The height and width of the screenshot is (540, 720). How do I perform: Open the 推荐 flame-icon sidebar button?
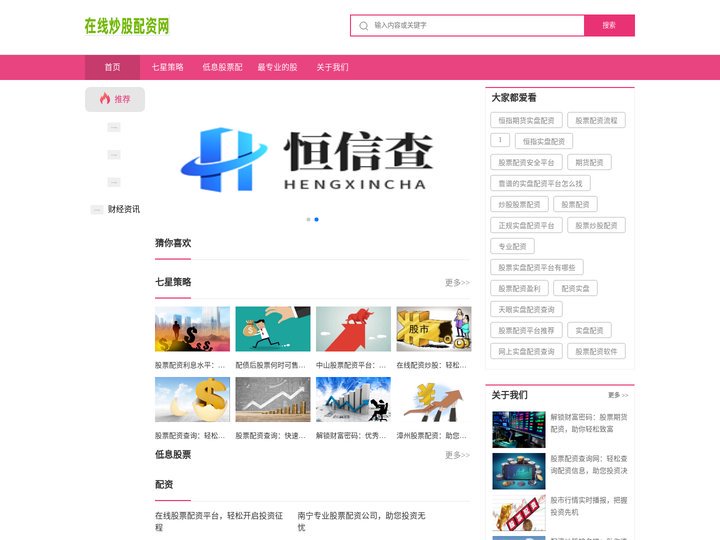tap(115, 99)
